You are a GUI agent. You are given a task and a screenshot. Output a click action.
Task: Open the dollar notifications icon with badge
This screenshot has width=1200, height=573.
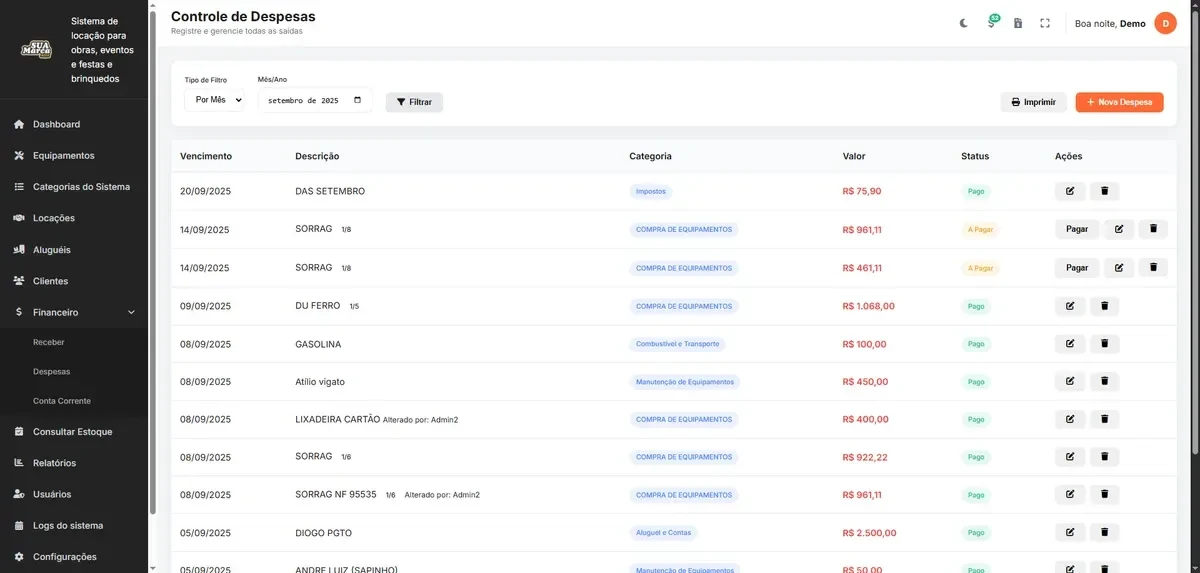(992, 22)
